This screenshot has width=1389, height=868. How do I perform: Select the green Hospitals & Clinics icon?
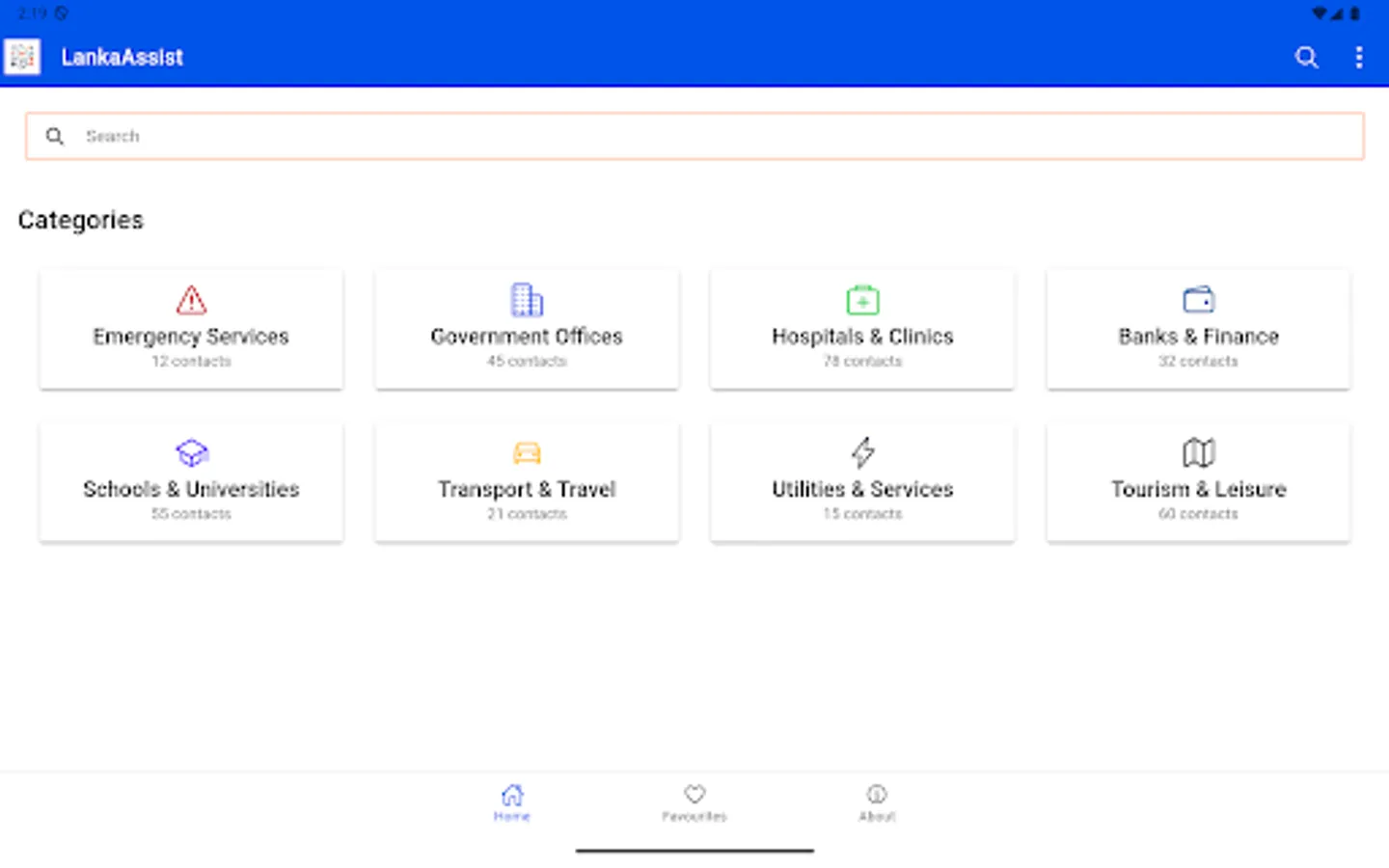click(x=862, y=300)
